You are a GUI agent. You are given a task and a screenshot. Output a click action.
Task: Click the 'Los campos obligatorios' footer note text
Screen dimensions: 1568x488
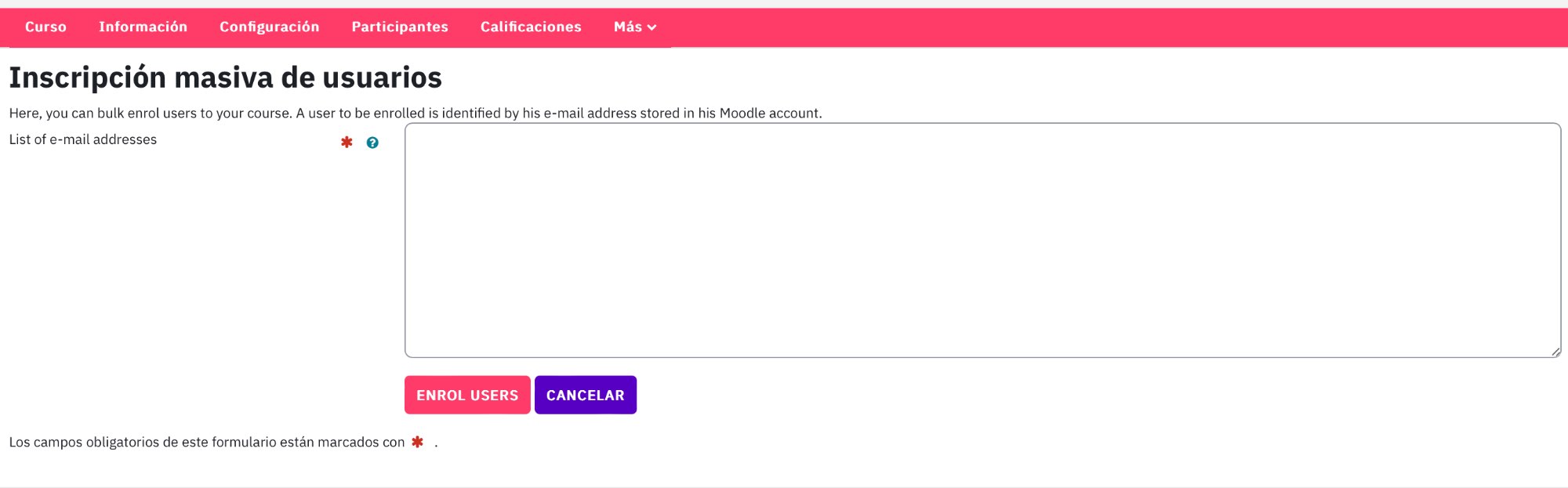coord(207,442)
